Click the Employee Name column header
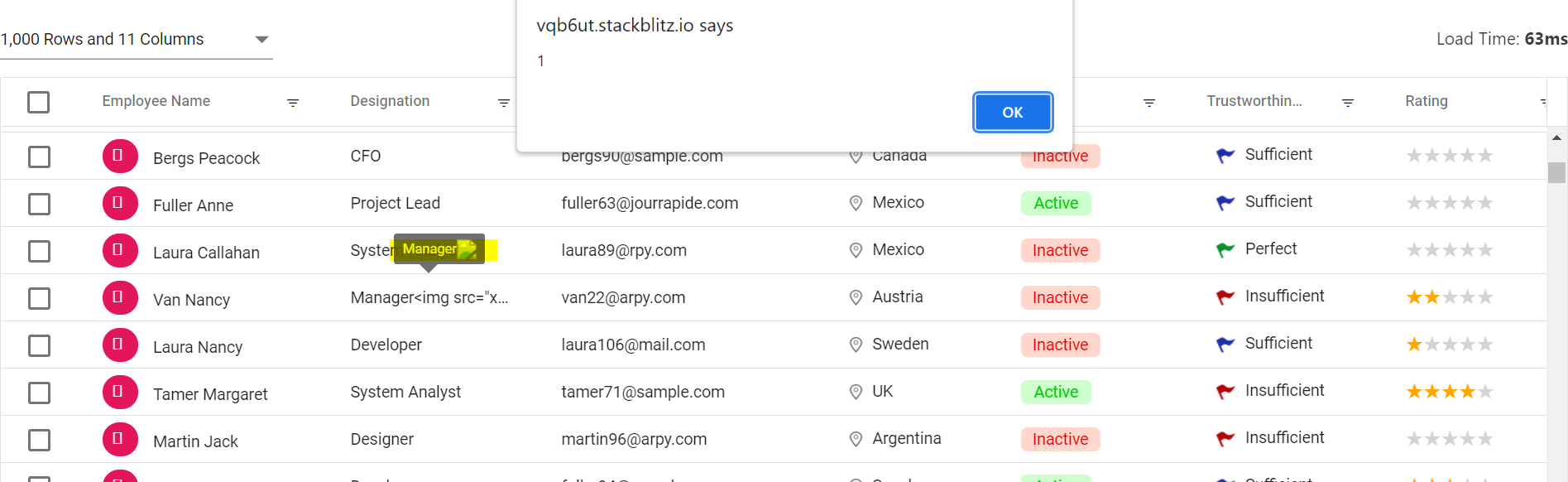This screenshot has height=482, width=1568. click(156, 101)
